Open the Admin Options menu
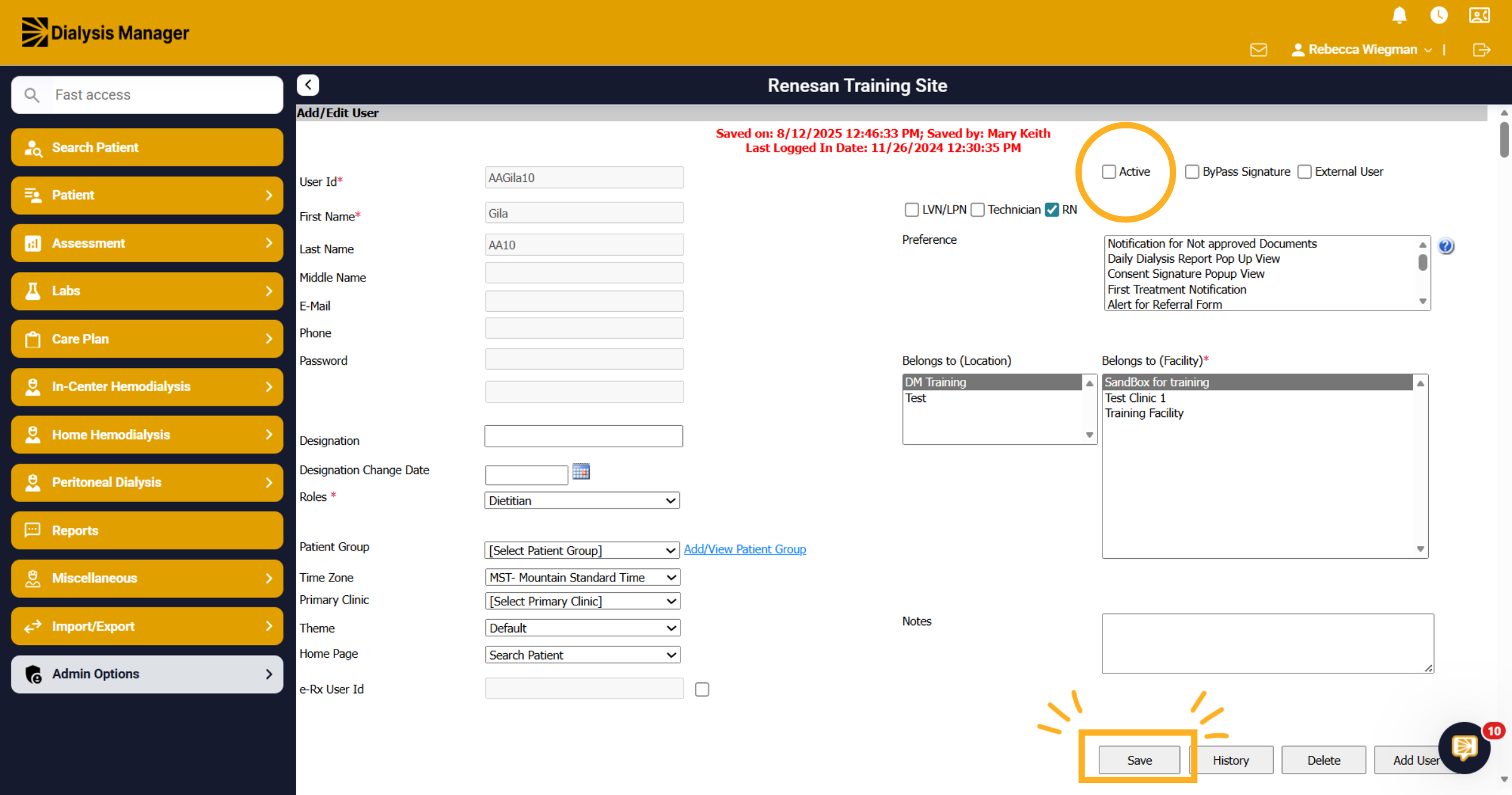The image size is (1512, 795). tap(147, 674)
